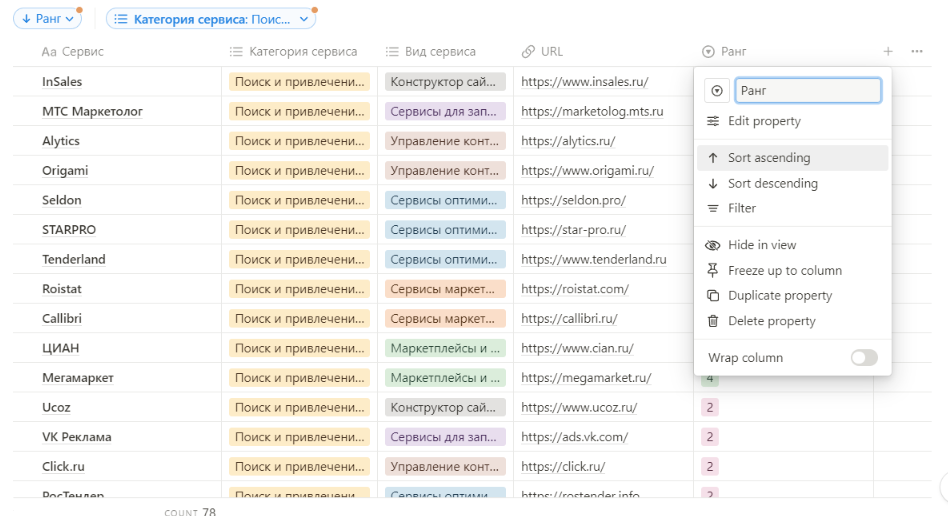
Task: Add a new column with the plus icon
Action: tap(888, 51)
